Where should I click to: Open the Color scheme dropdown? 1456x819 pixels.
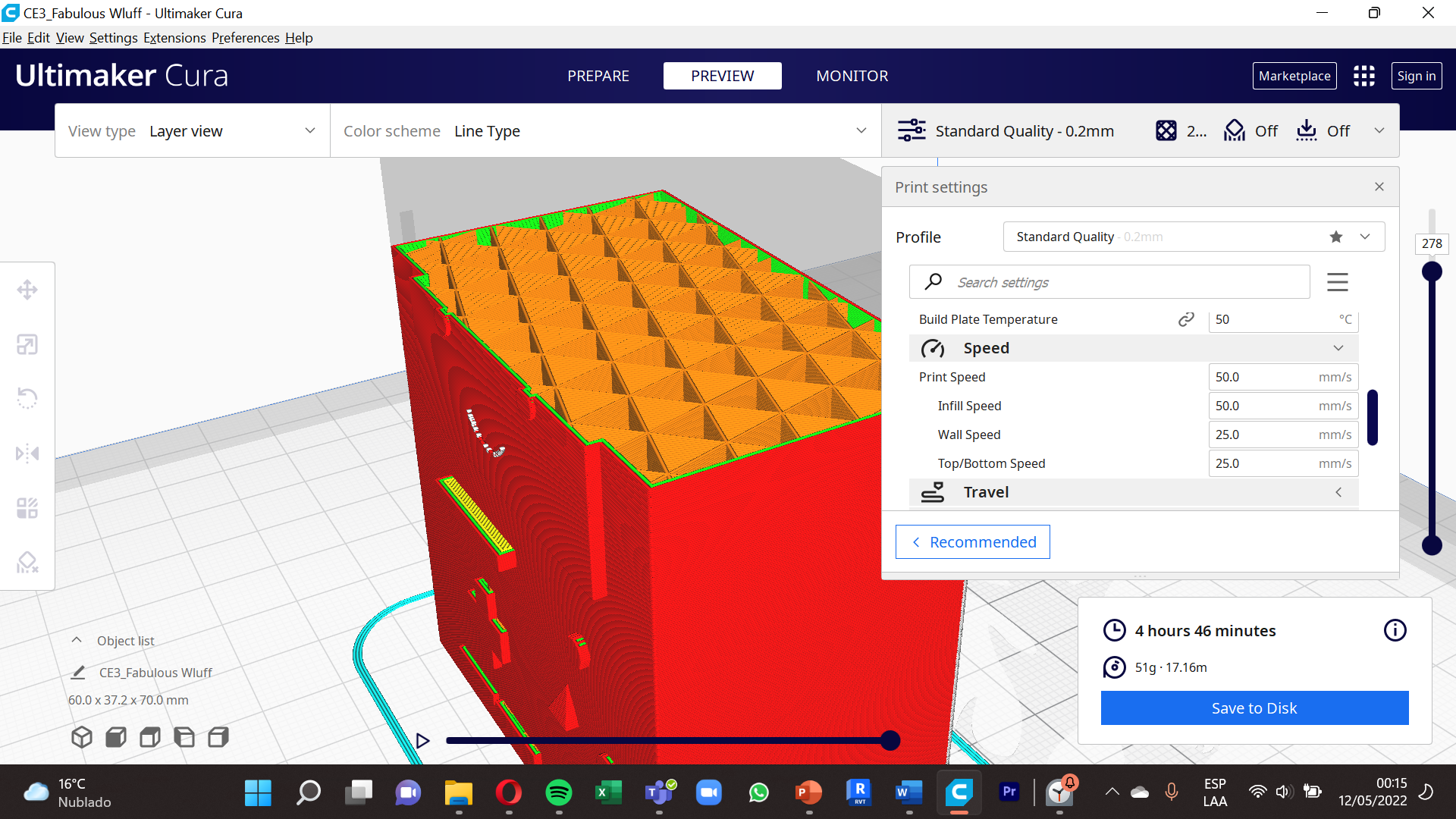606,130
